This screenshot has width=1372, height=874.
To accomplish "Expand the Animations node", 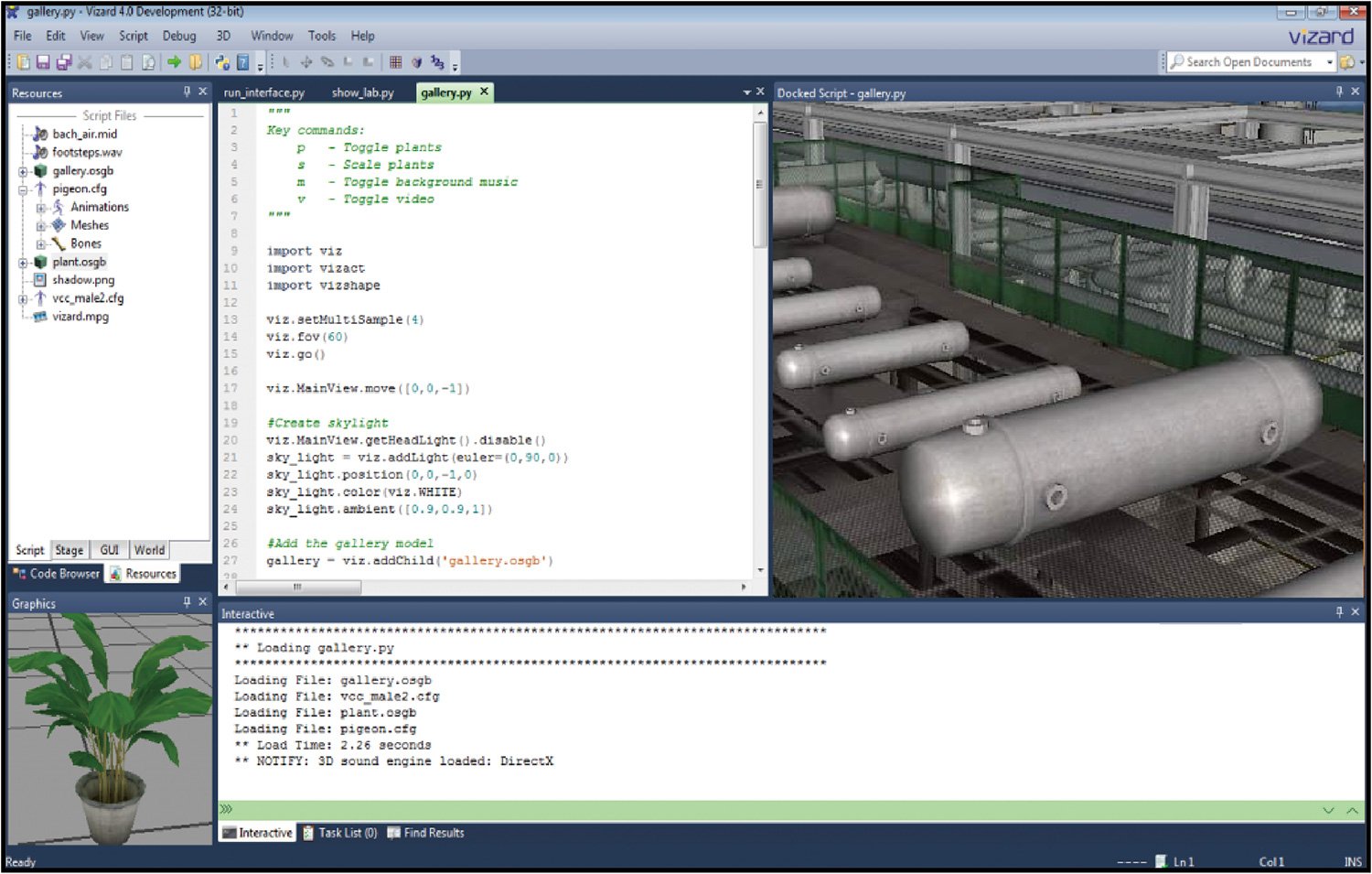I will pyautogui.click(x=40, y=208).
